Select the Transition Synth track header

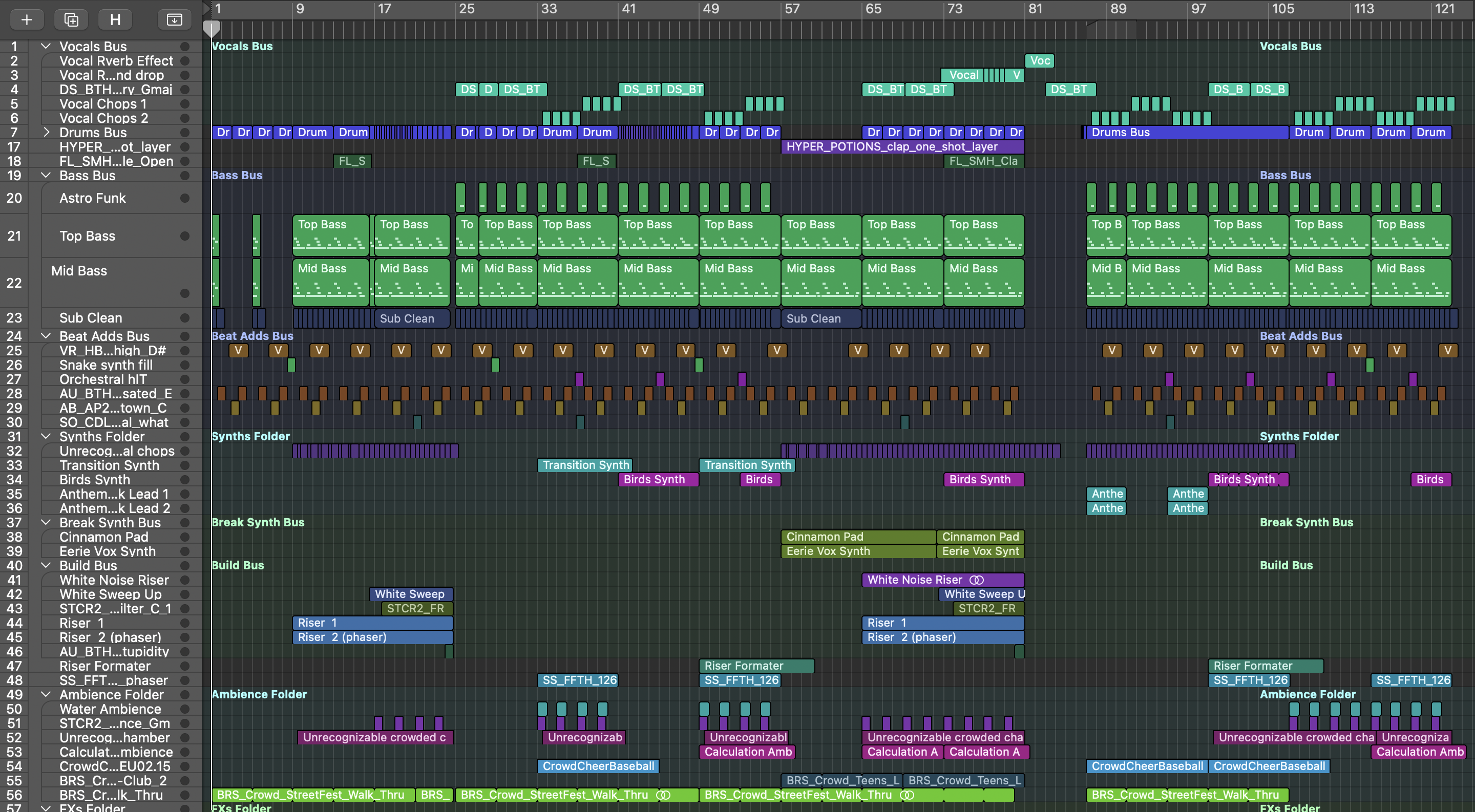[x=110, y=465]
